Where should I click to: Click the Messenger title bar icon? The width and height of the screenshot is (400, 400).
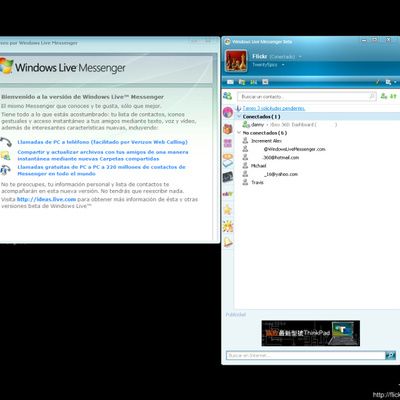click(x=227, y=42)
